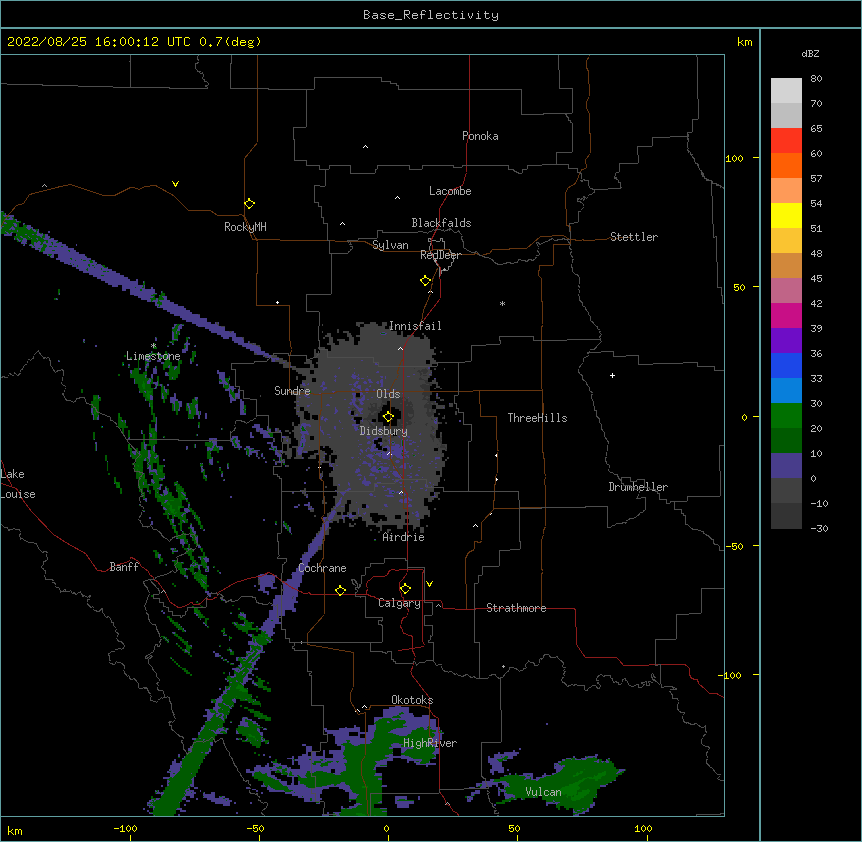Viewport: 862px width, 842px height.
Task: Select the purple 36-39 dBZ legend swatch
Action: 786,341
